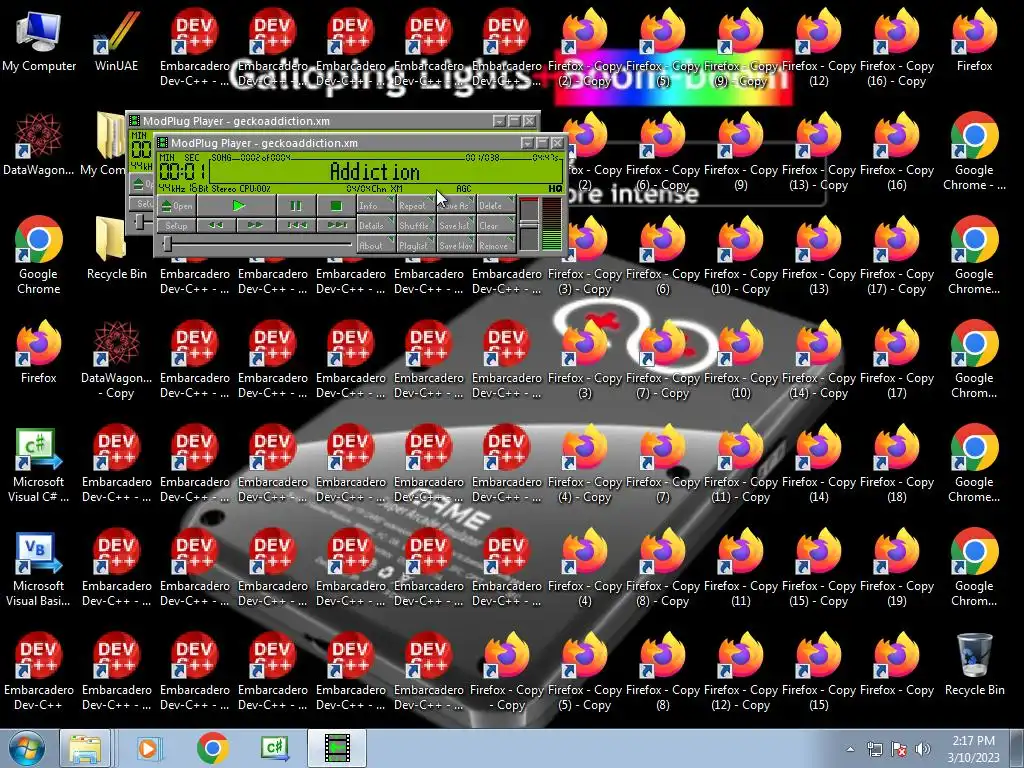The height and width of the screenshot is (768, 1024).
Task: Select the Firefox - Copy (12) - Copy shortcut
Action: (741, 671)
